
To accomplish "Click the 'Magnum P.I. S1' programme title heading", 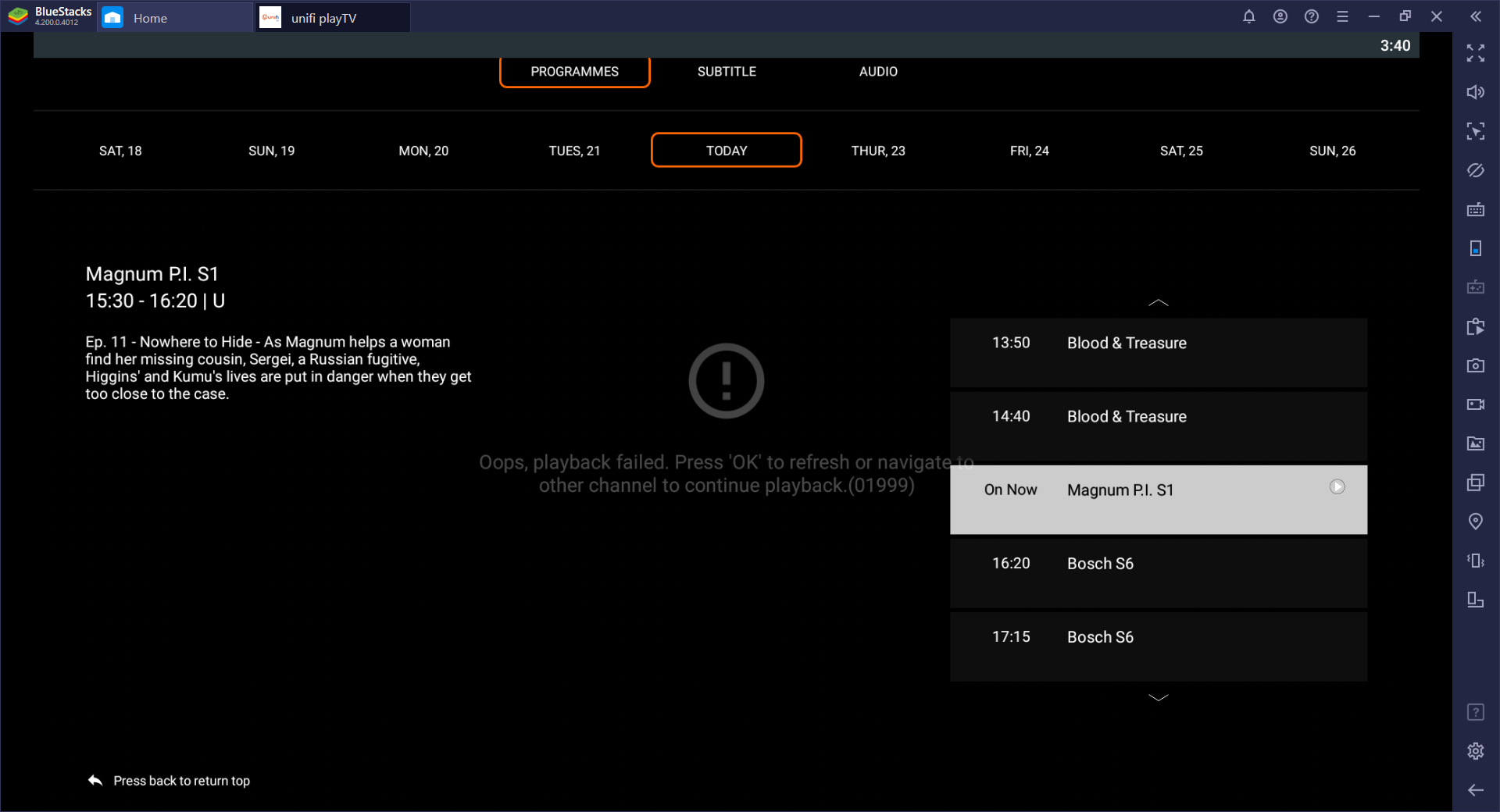I will 152,274.
